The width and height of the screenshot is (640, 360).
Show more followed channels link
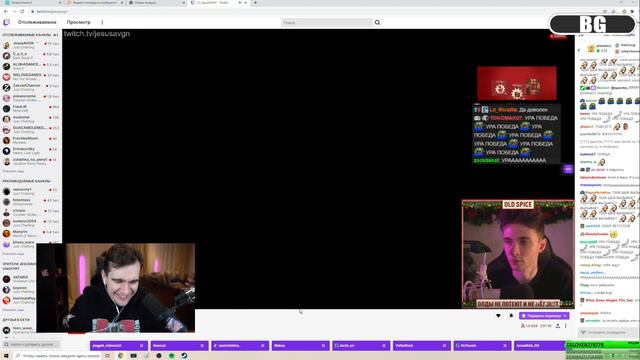pos(13,171)
